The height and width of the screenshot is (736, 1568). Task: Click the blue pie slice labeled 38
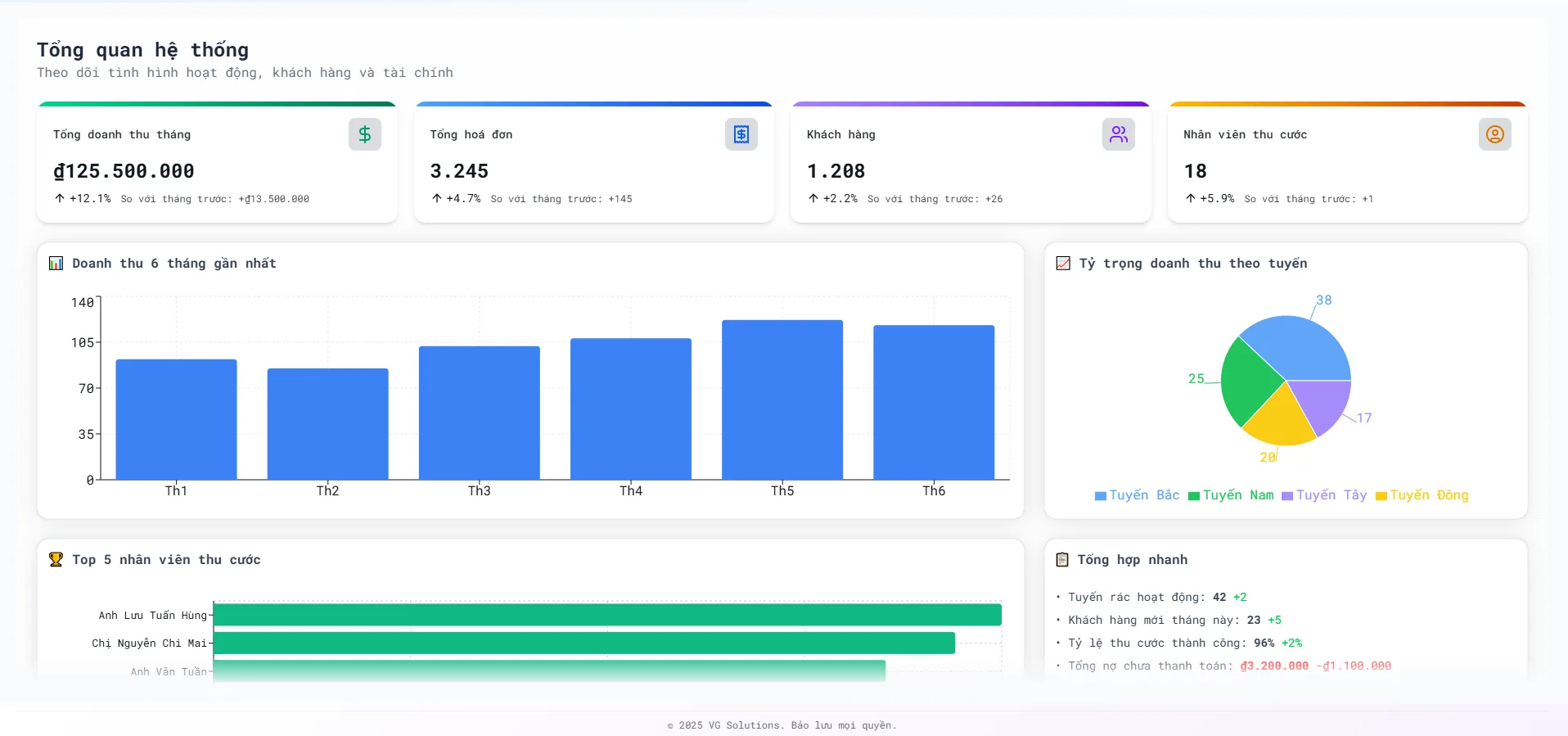(1301, 348)
